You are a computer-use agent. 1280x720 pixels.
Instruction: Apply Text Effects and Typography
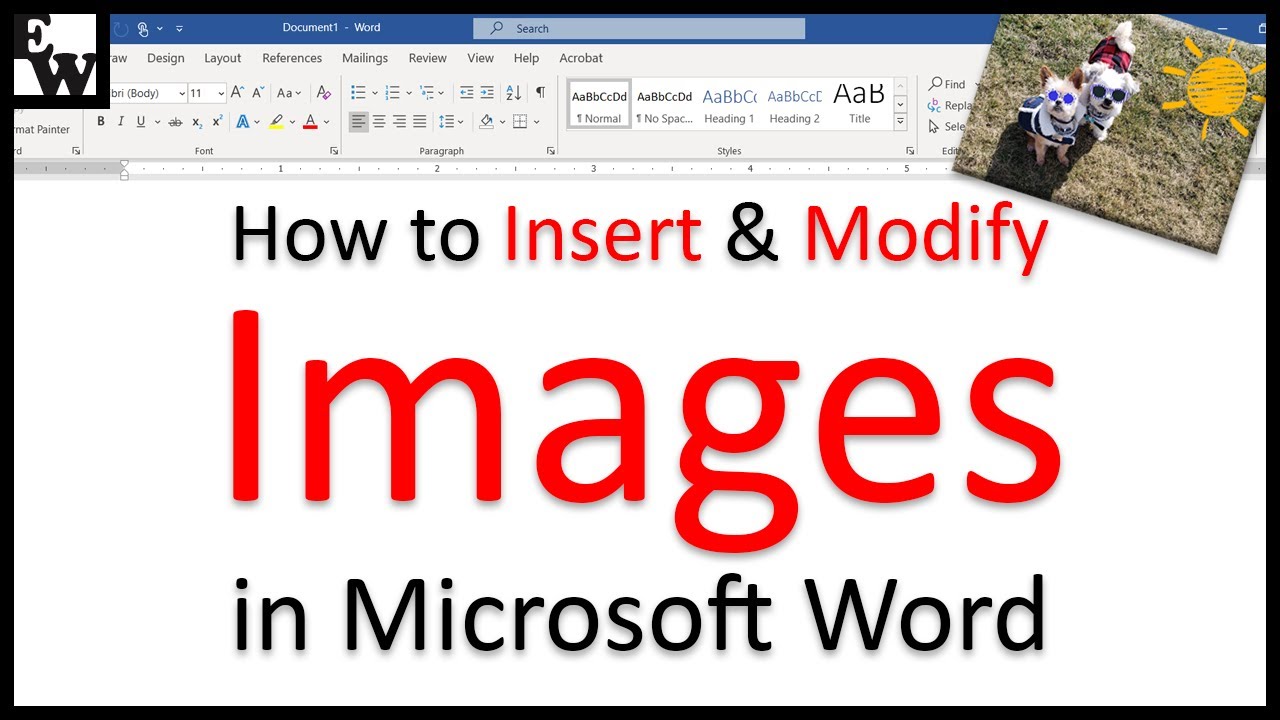coord(242,122)
